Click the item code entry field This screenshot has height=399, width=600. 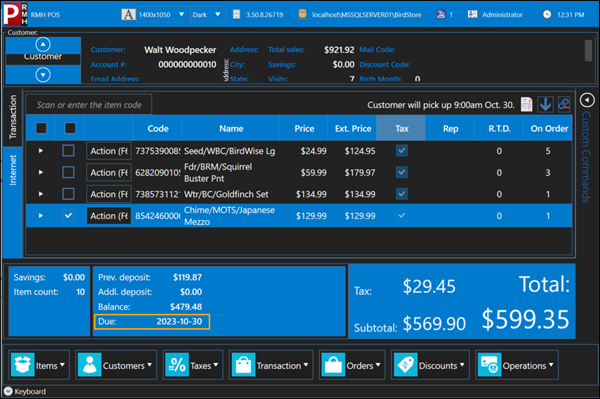[x=89, y=104]
